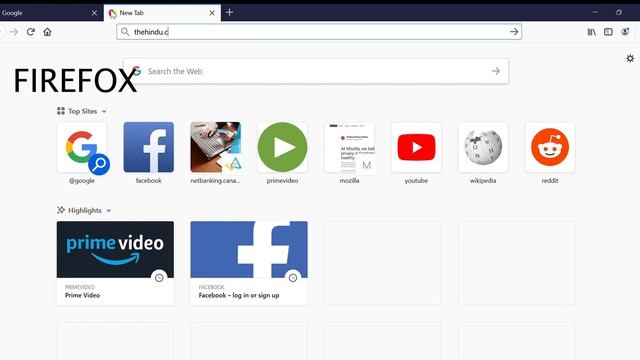
Task: Click the address bar with thehindu.c
Action: 319,32
